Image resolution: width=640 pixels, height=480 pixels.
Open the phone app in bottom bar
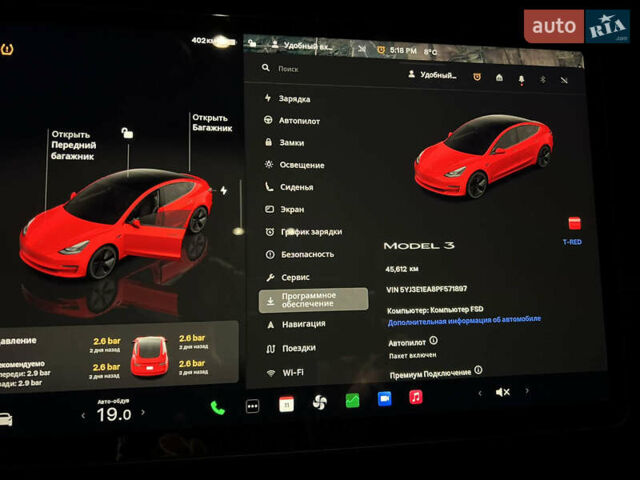point(217,407)
